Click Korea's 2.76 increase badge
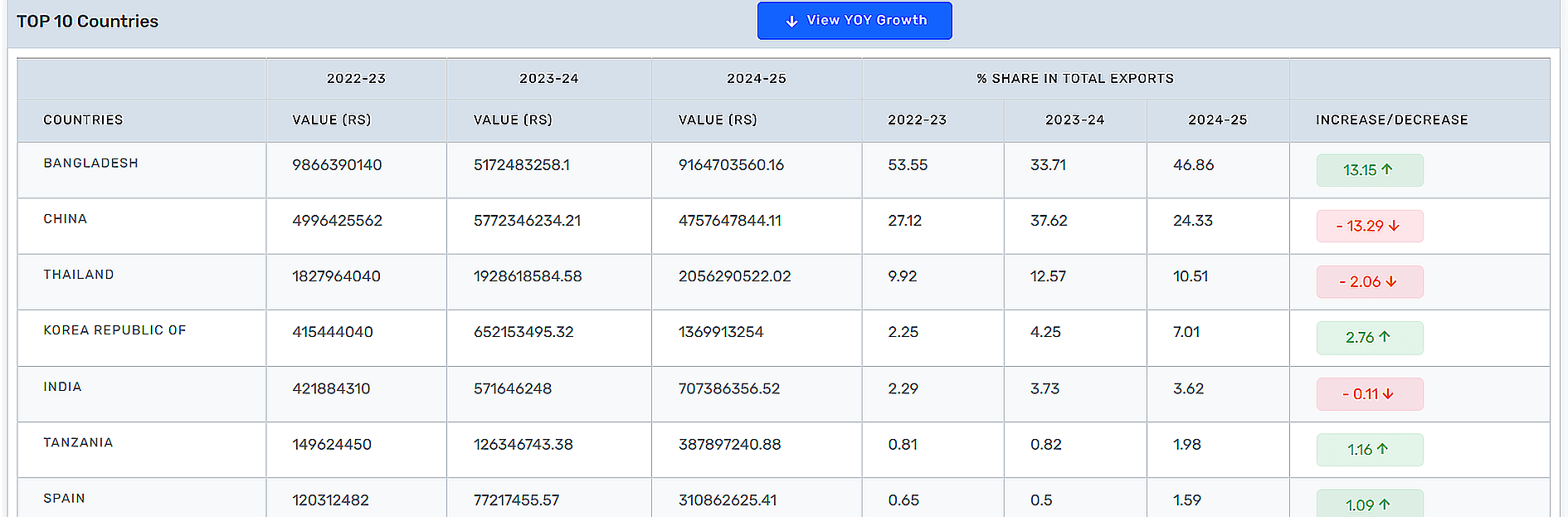Screen dimensions: 1568x517 point(1369,338)
